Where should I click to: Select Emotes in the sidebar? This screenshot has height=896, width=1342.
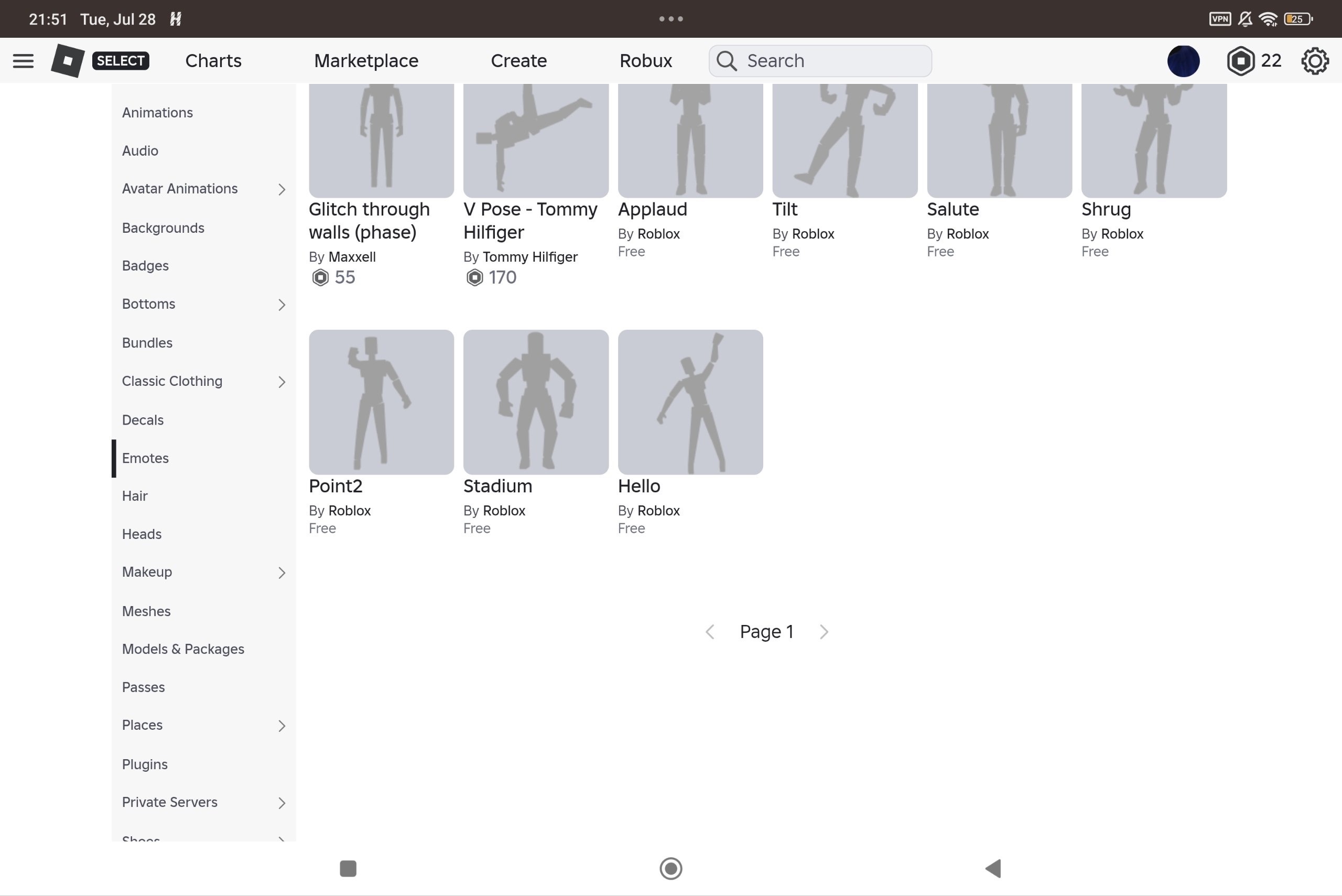[203, 458]
